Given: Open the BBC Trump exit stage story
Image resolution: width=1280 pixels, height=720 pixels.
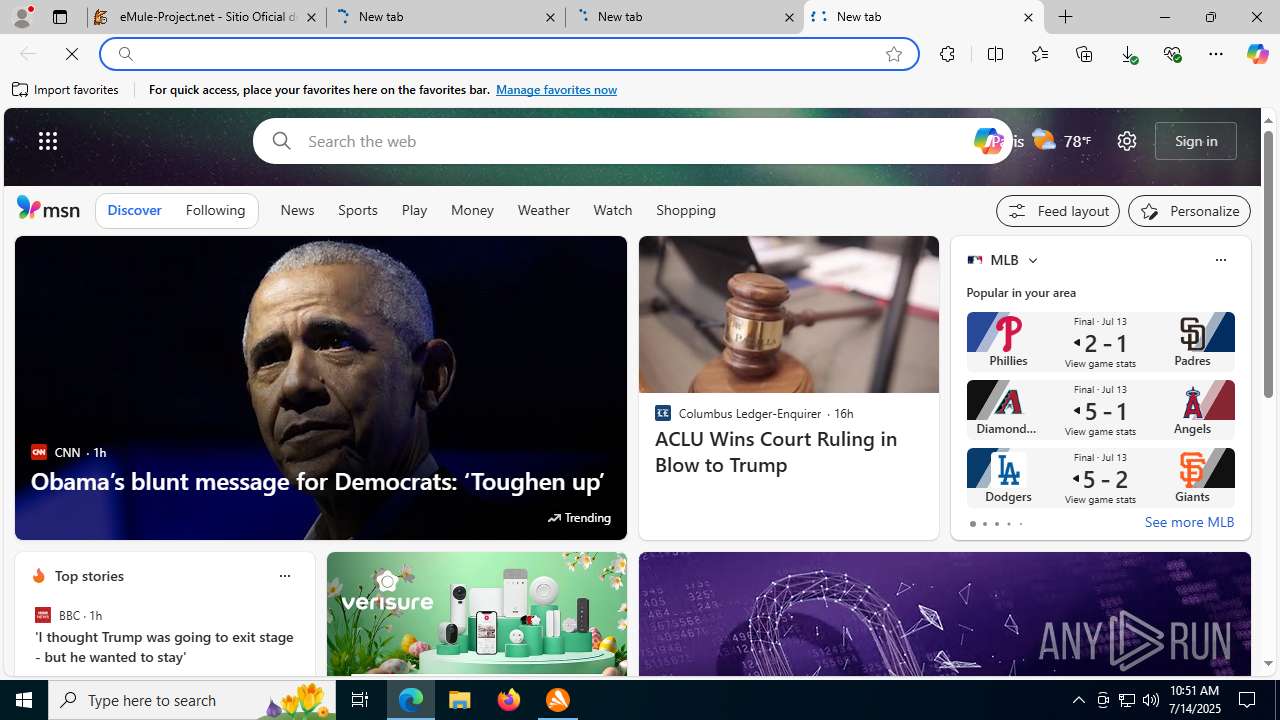Looking at the screenshot, I should tap(164, 647).
